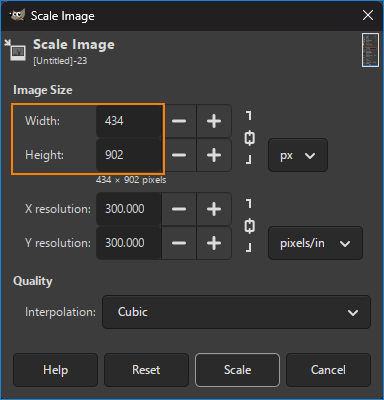
Task: Click the 'X resolution:' label
Action: pyautogui.click(x=58, y=209)
